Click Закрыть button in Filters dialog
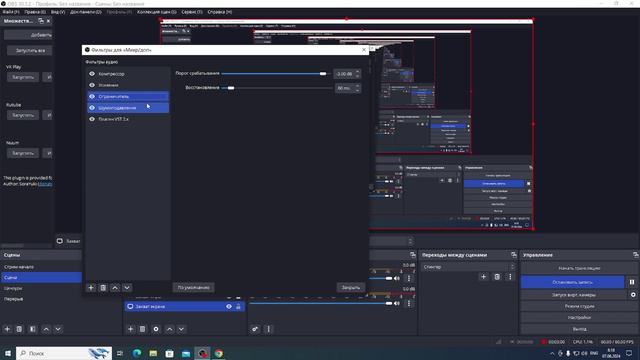The image size is (640, 360). point(351,287)
